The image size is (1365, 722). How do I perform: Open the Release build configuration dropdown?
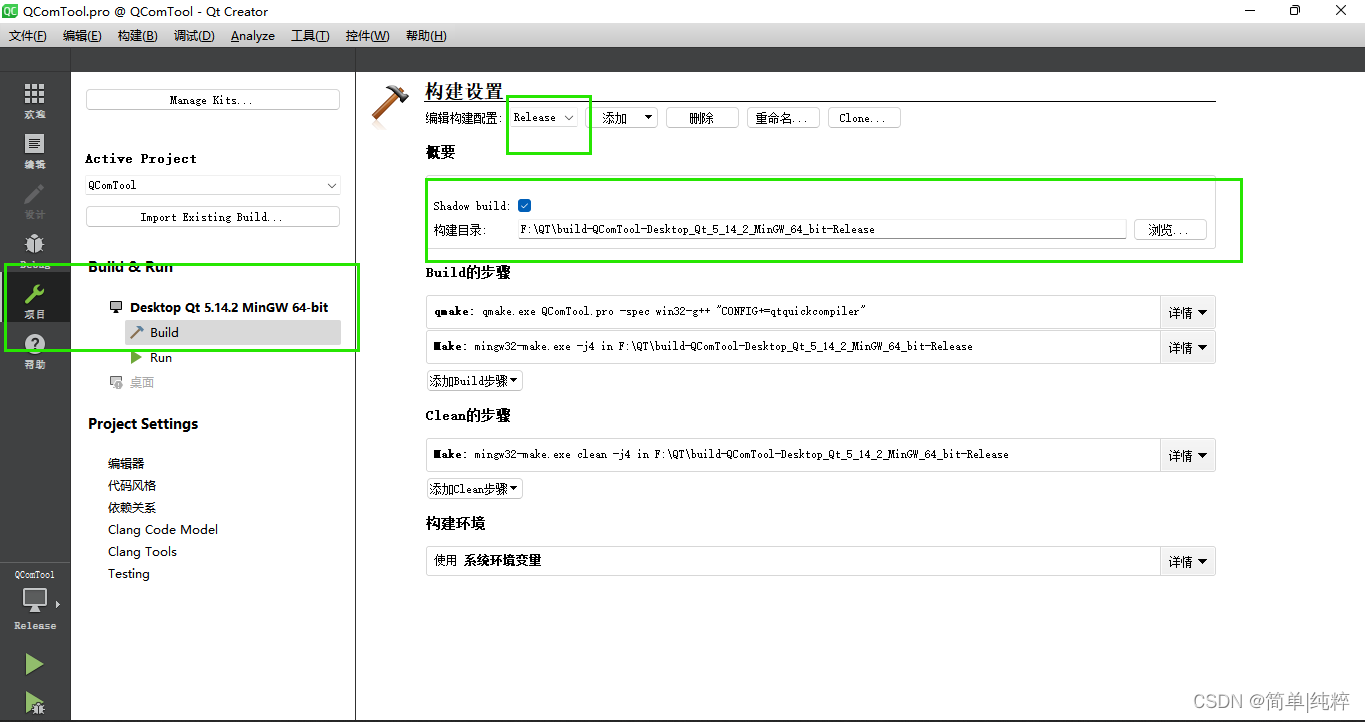544,118
